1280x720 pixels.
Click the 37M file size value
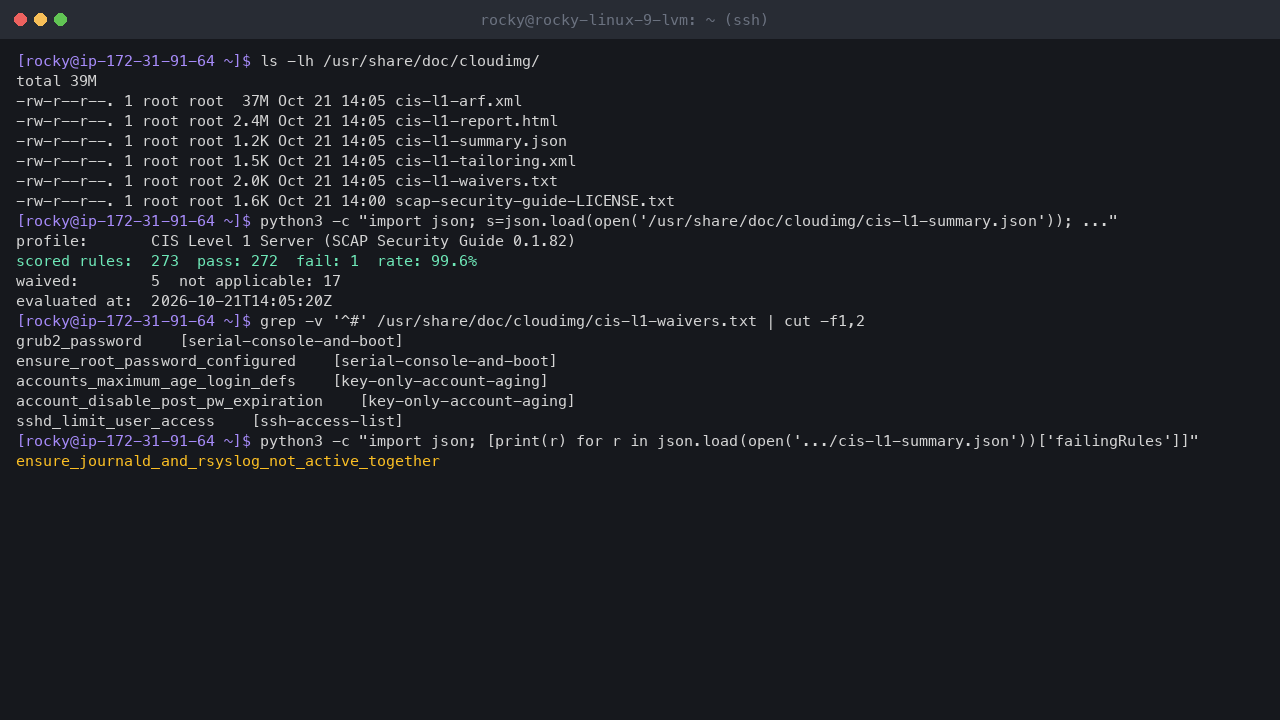[255, 101]
